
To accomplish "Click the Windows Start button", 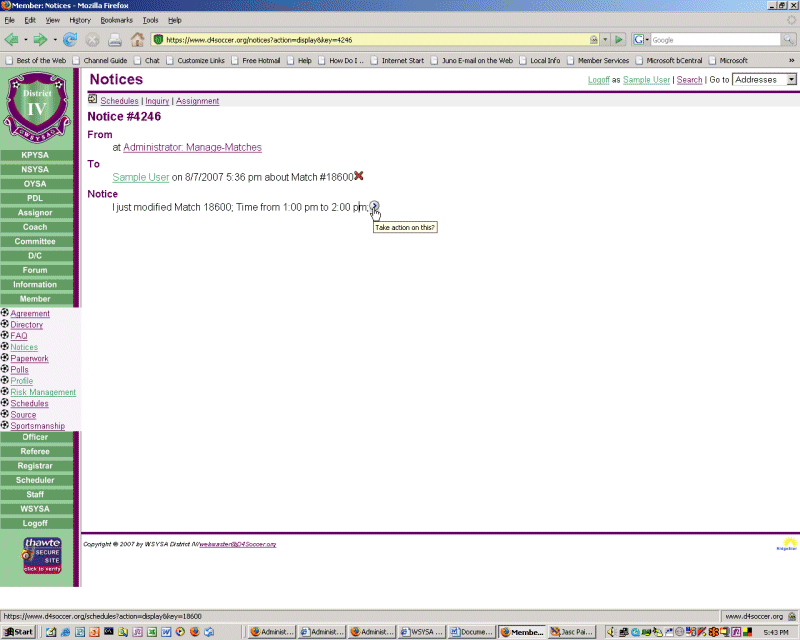I will (20, 632).
